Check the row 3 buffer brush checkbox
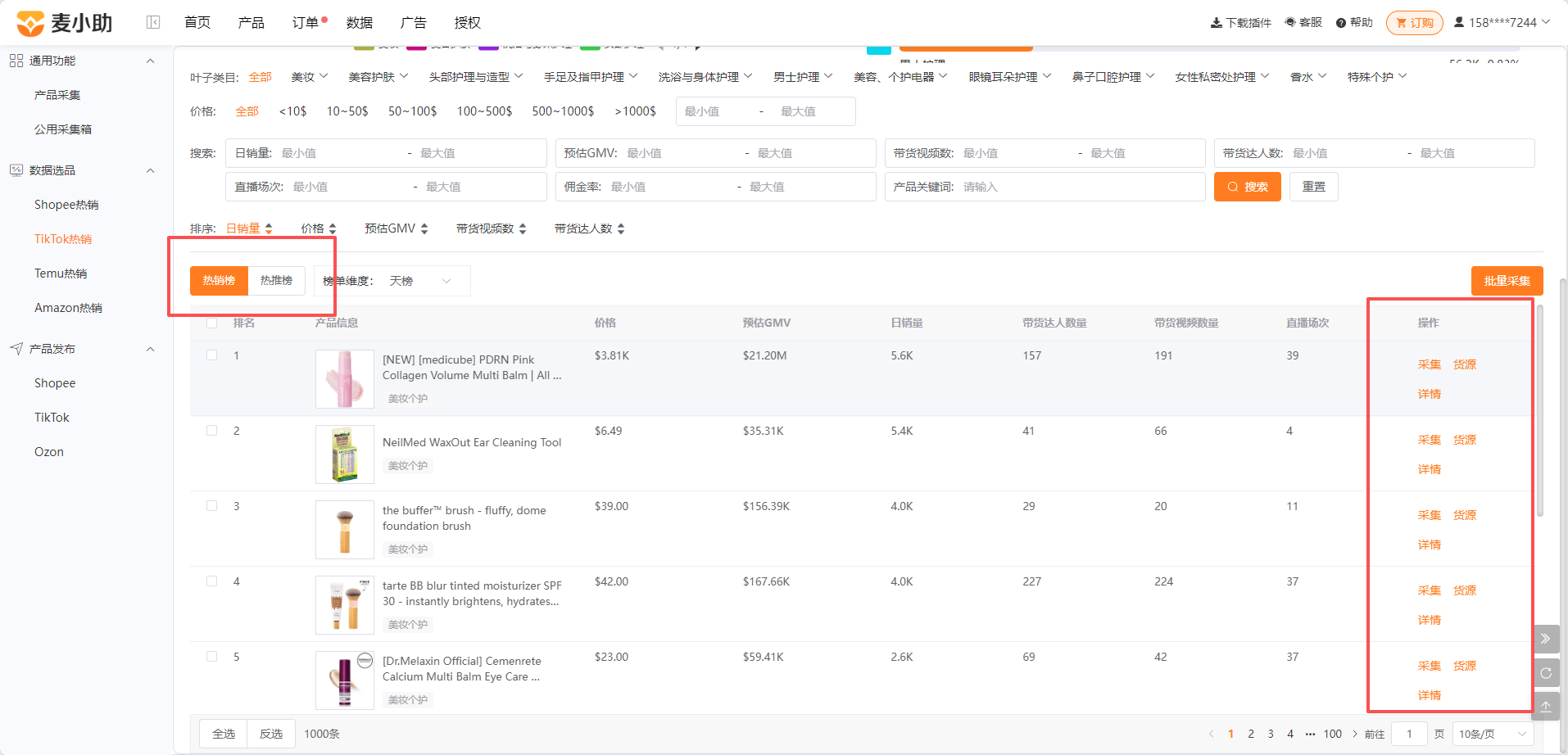Image resolution: width=1568 pixels, height=755 pixels. pyautogui.click(x=212, y=506)
